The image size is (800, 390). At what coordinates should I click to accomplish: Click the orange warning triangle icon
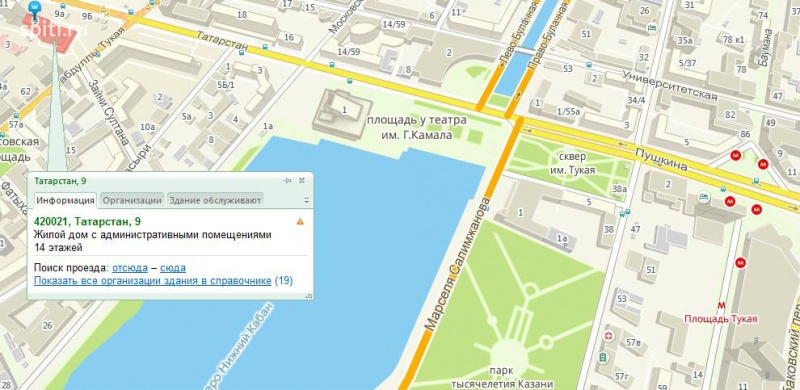[x=300, y=221]
